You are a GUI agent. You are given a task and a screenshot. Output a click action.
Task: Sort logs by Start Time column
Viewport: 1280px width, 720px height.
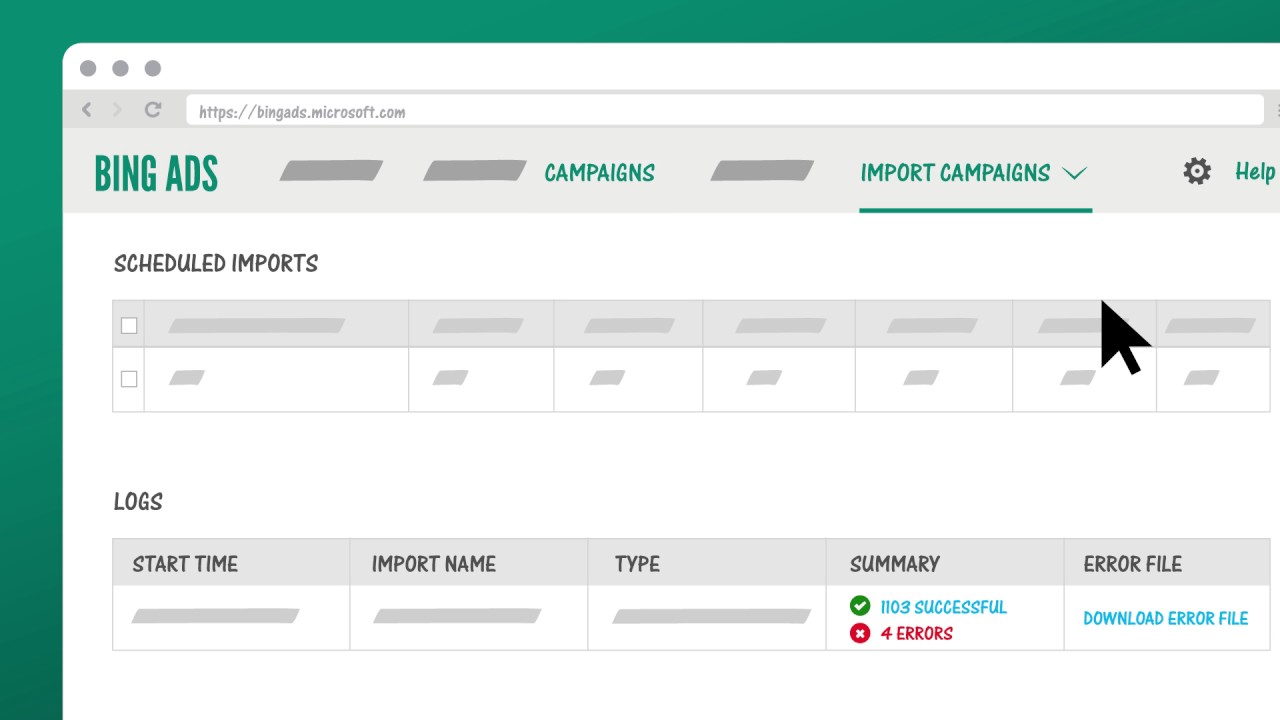click(185, 564)
